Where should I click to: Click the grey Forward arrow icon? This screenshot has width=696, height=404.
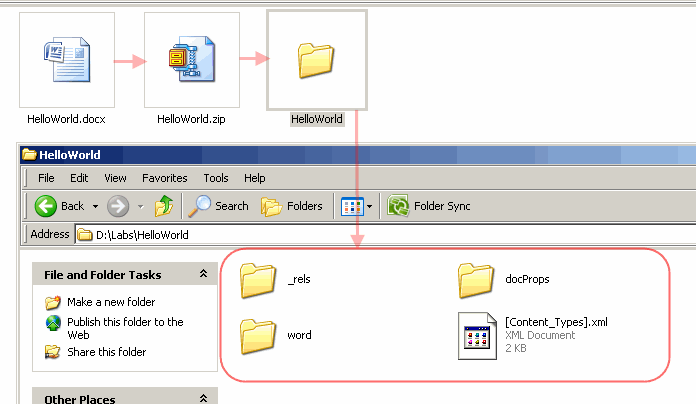[118, 206]
